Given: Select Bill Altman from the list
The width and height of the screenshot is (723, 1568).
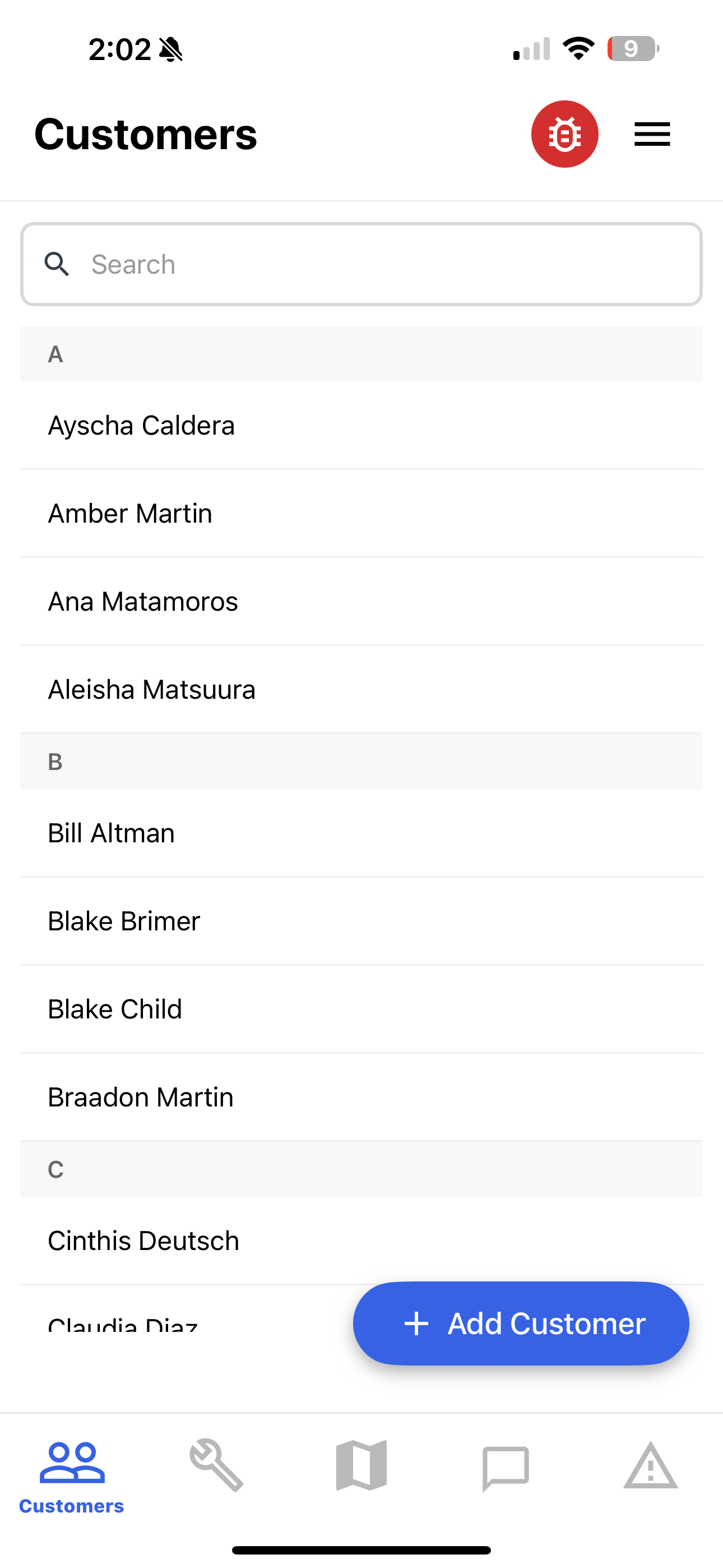Looking at the screenshot, I should click(x=112, y=833).
